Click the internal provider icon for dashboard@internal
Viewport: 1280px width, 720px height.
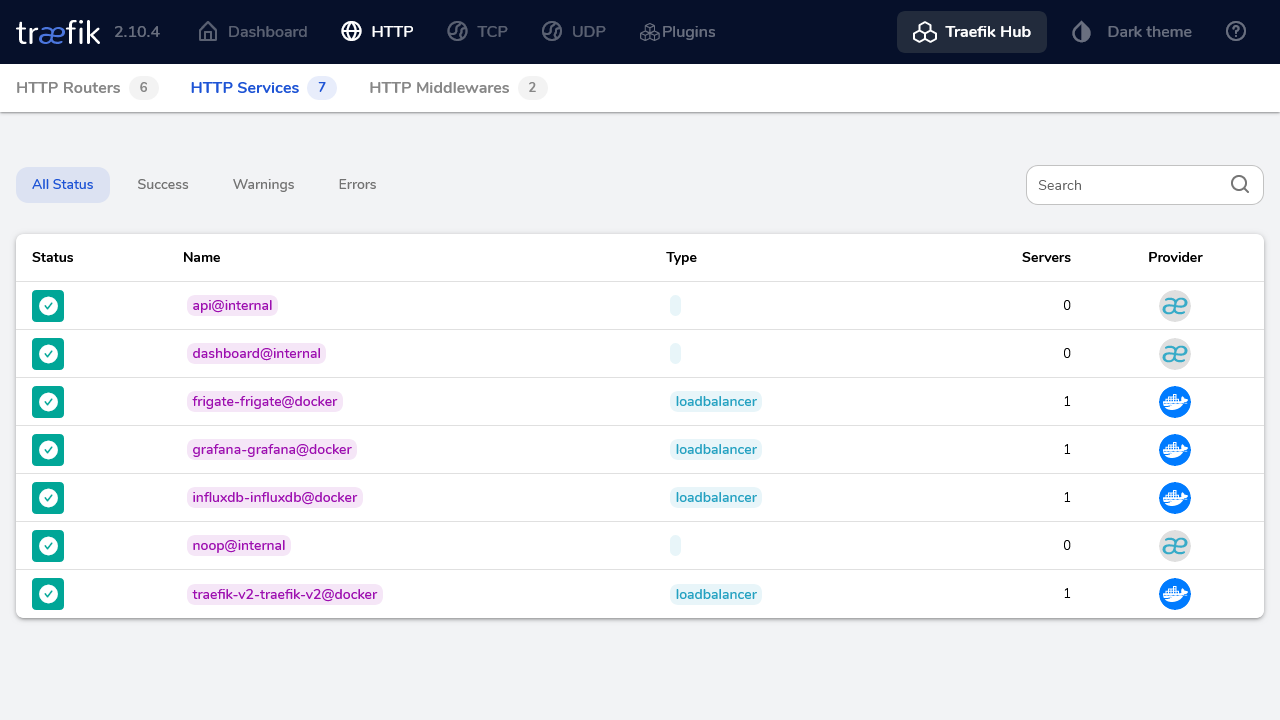[1174, 354]
